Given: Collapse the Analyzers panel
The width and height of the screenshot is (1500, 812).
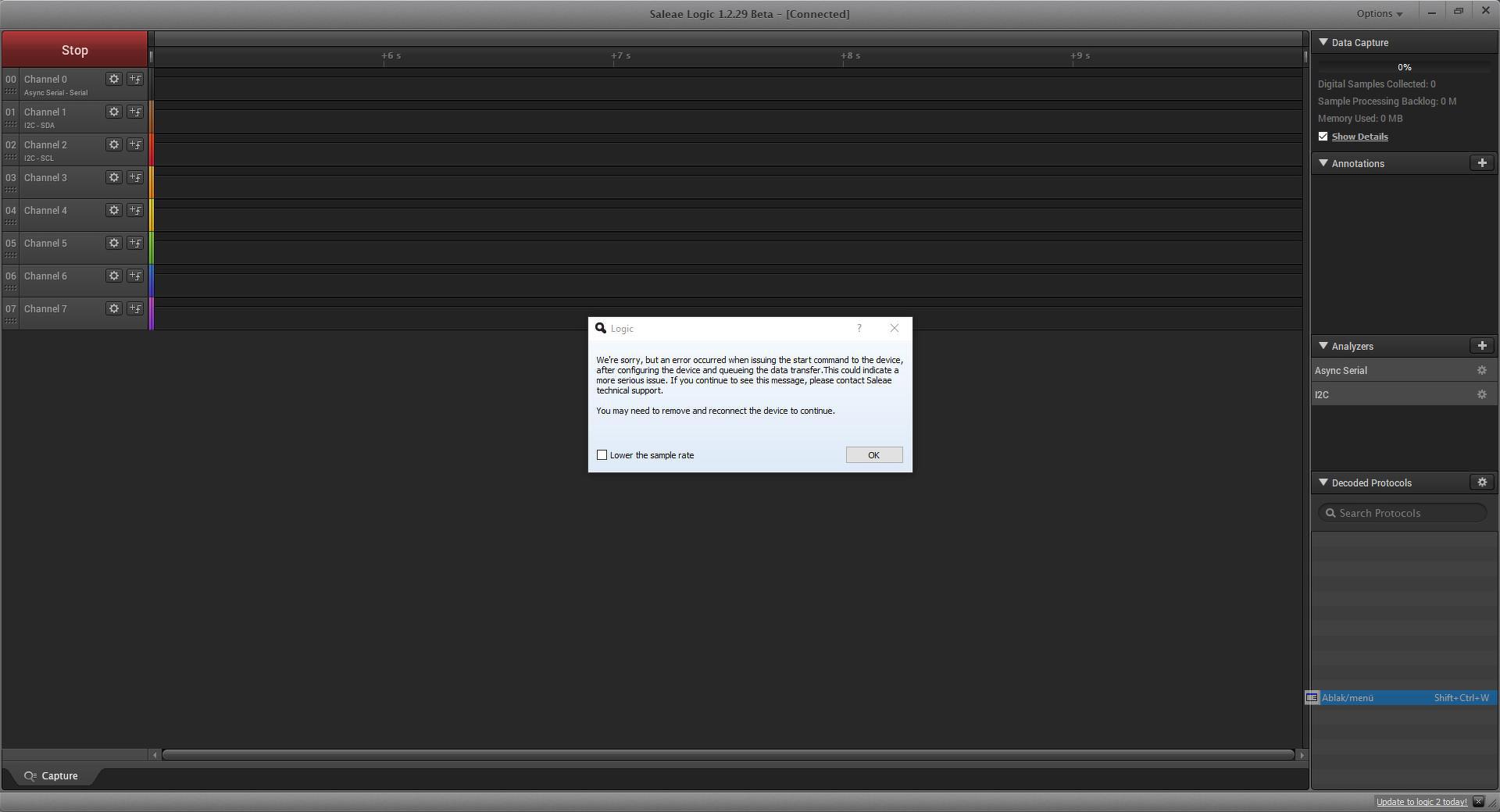Looking at the screenshot, I should coord(1323,346).
